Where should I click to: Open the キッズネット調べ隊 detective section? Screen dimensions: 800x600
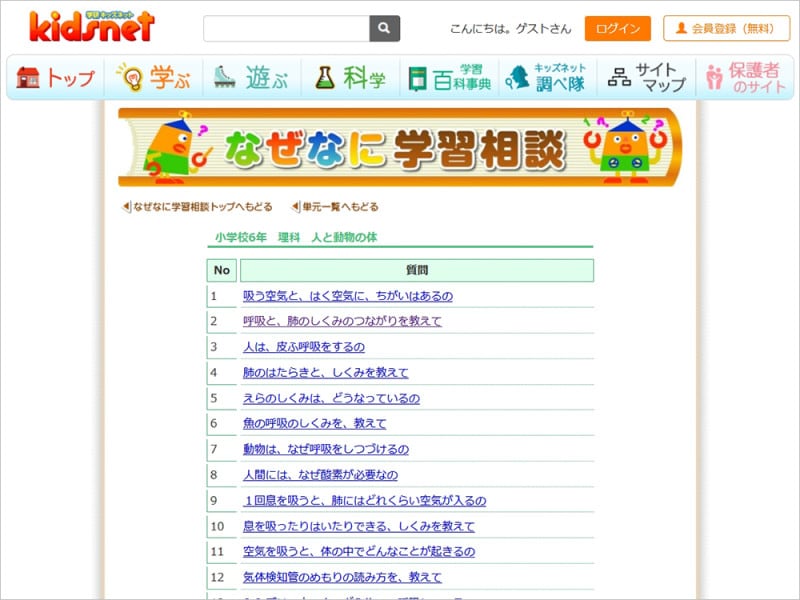click(547, 78)
